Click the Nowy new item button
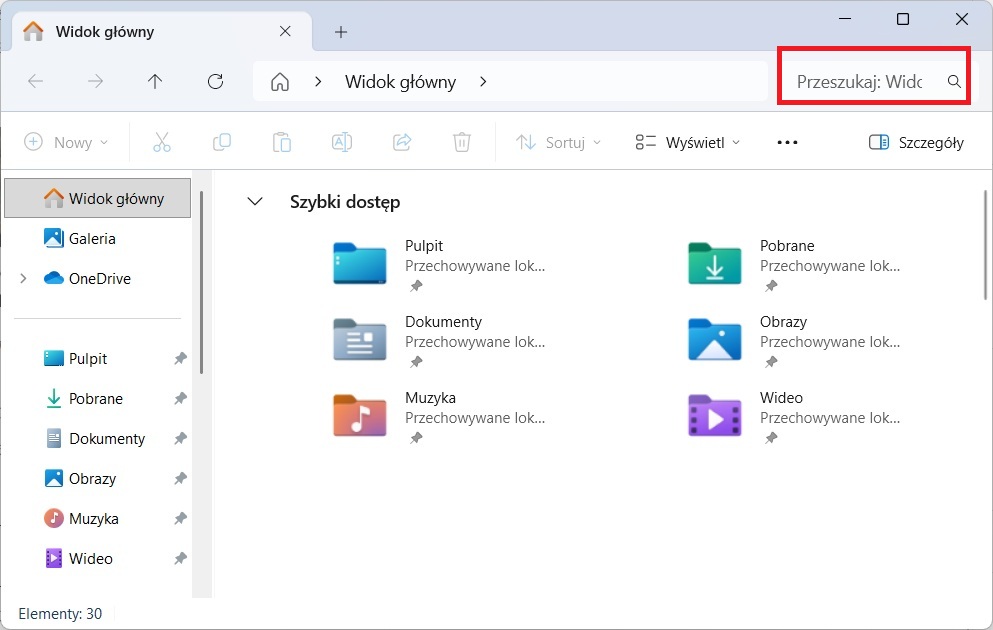The height and width of the screenshot is (630, 993). point(66,142)
